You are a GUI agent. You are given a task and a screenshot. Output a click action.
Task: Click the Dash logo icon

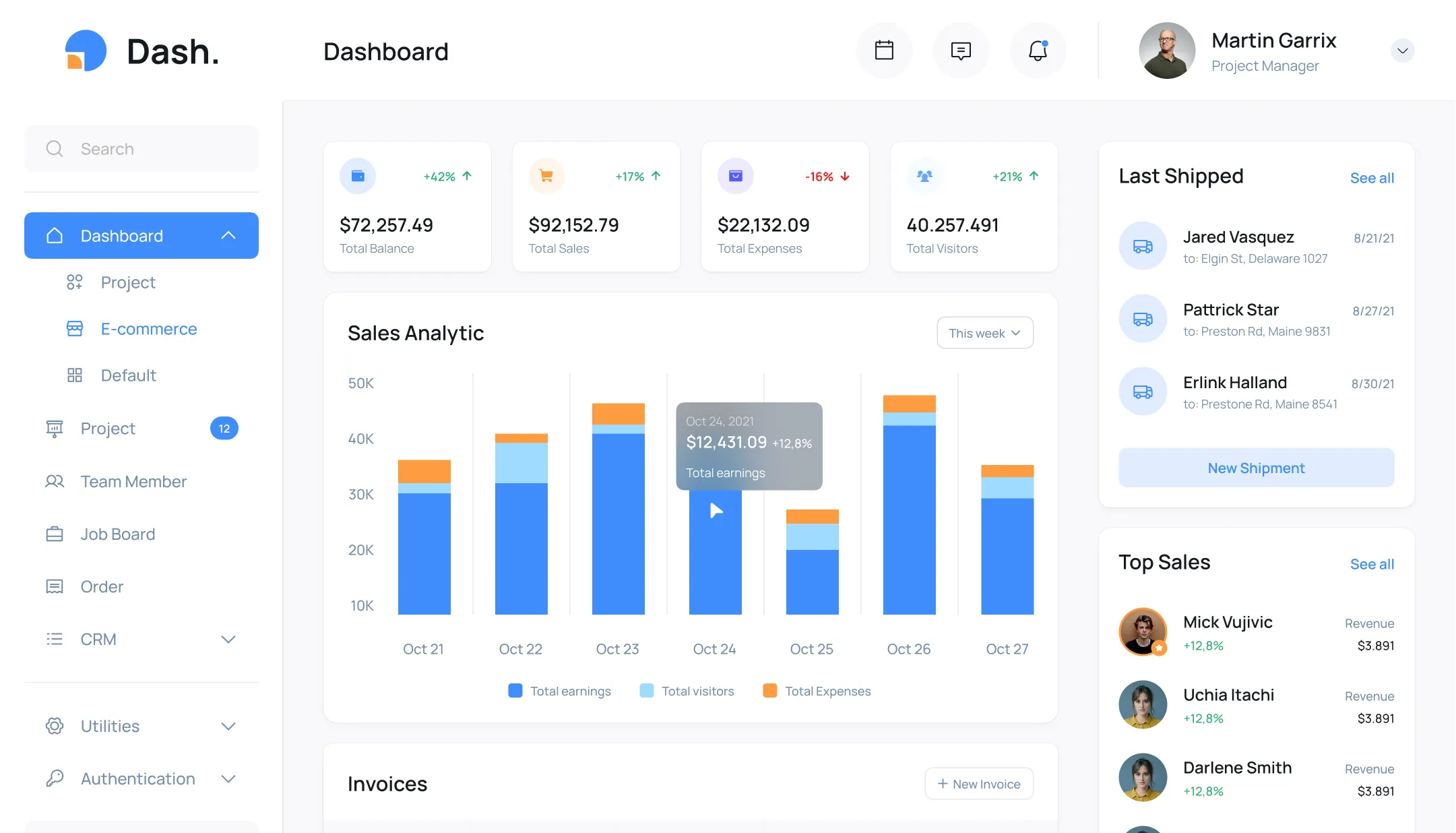click(86, 51)
